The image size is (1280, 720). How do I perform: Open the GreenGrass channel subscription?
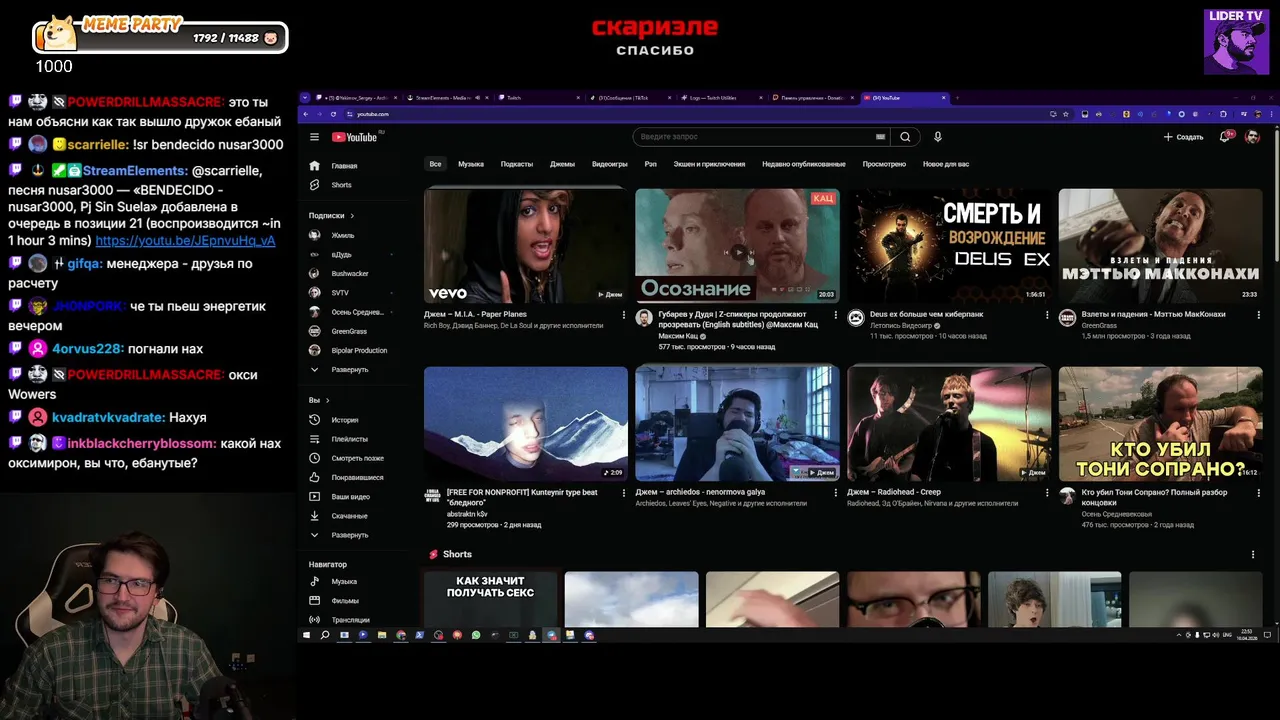(x=349, y=331)
